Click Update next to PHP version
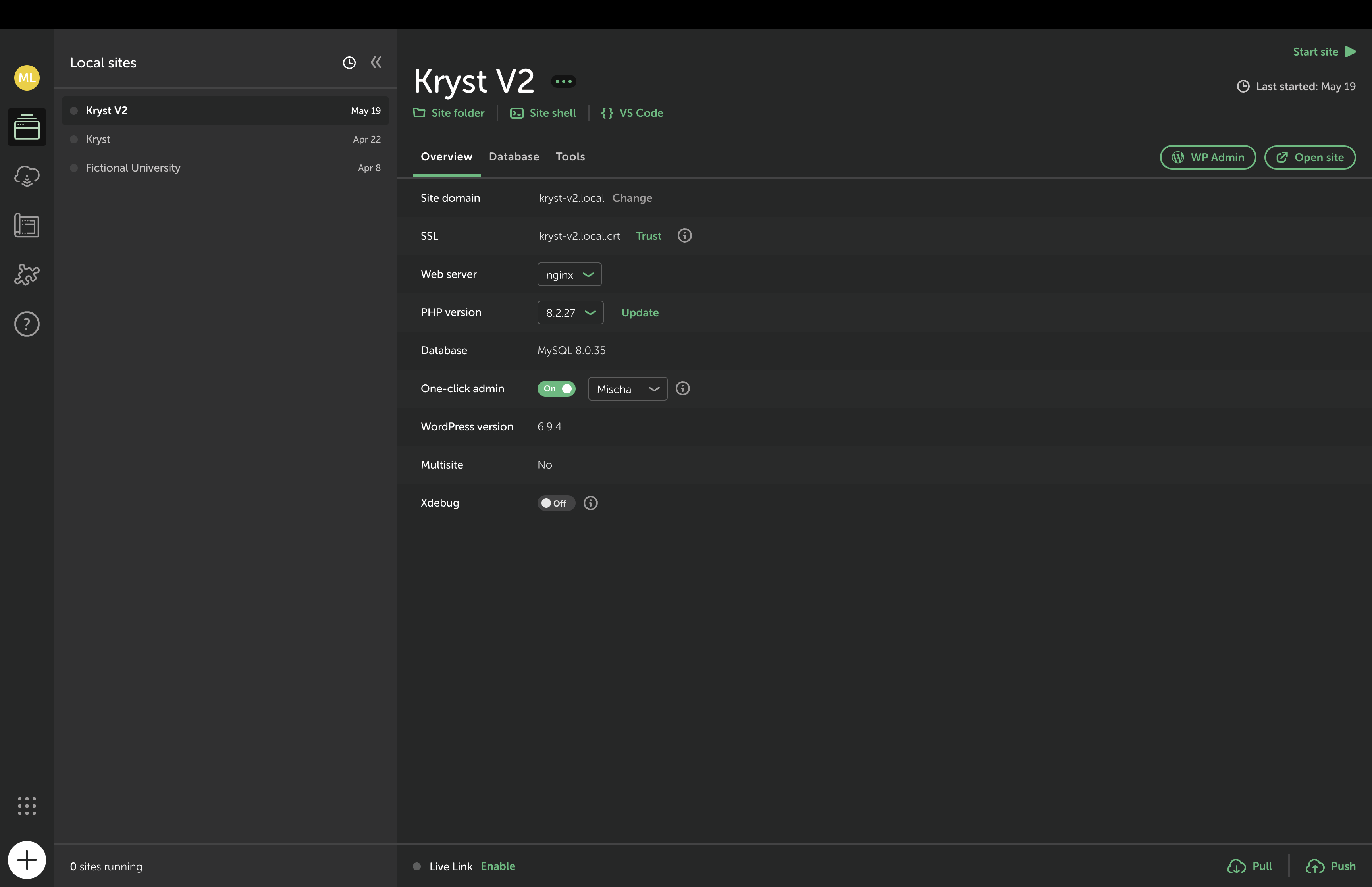Screen dimensions: 1372x887 pyautogui.click(x=640, y=313)
